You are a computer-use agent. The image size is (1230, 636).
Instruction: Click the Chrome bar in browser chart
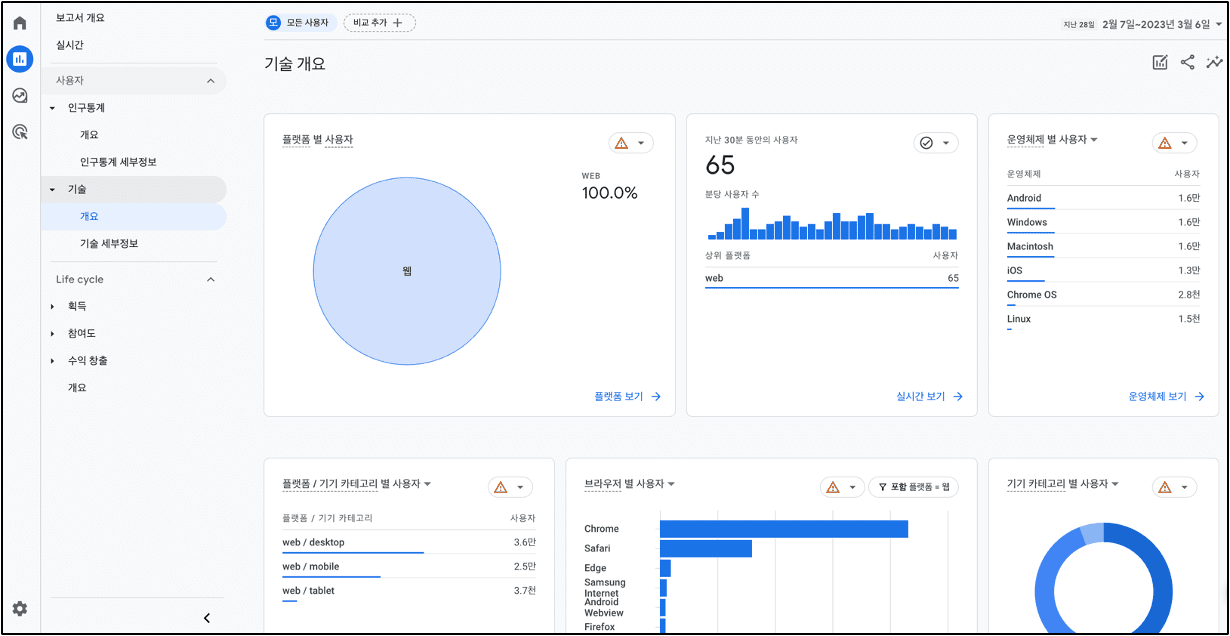click(784, 529)
